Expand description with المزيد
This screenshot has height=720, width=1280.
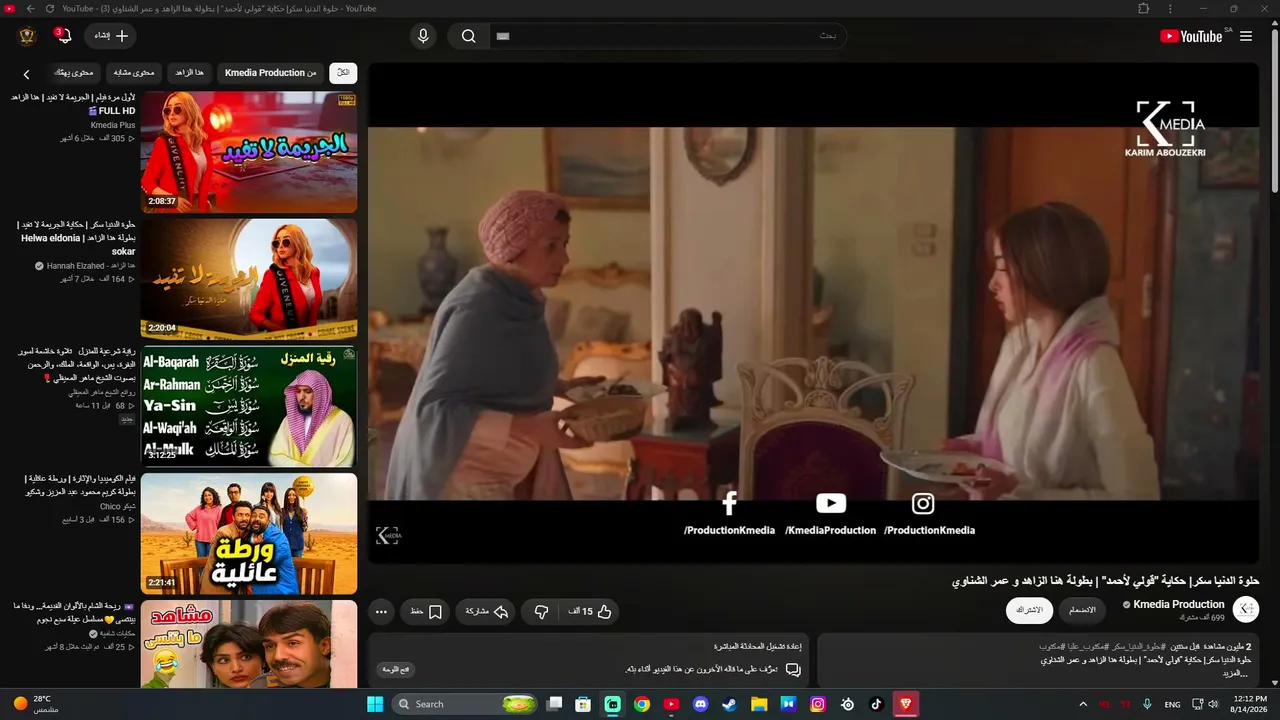1235,674
